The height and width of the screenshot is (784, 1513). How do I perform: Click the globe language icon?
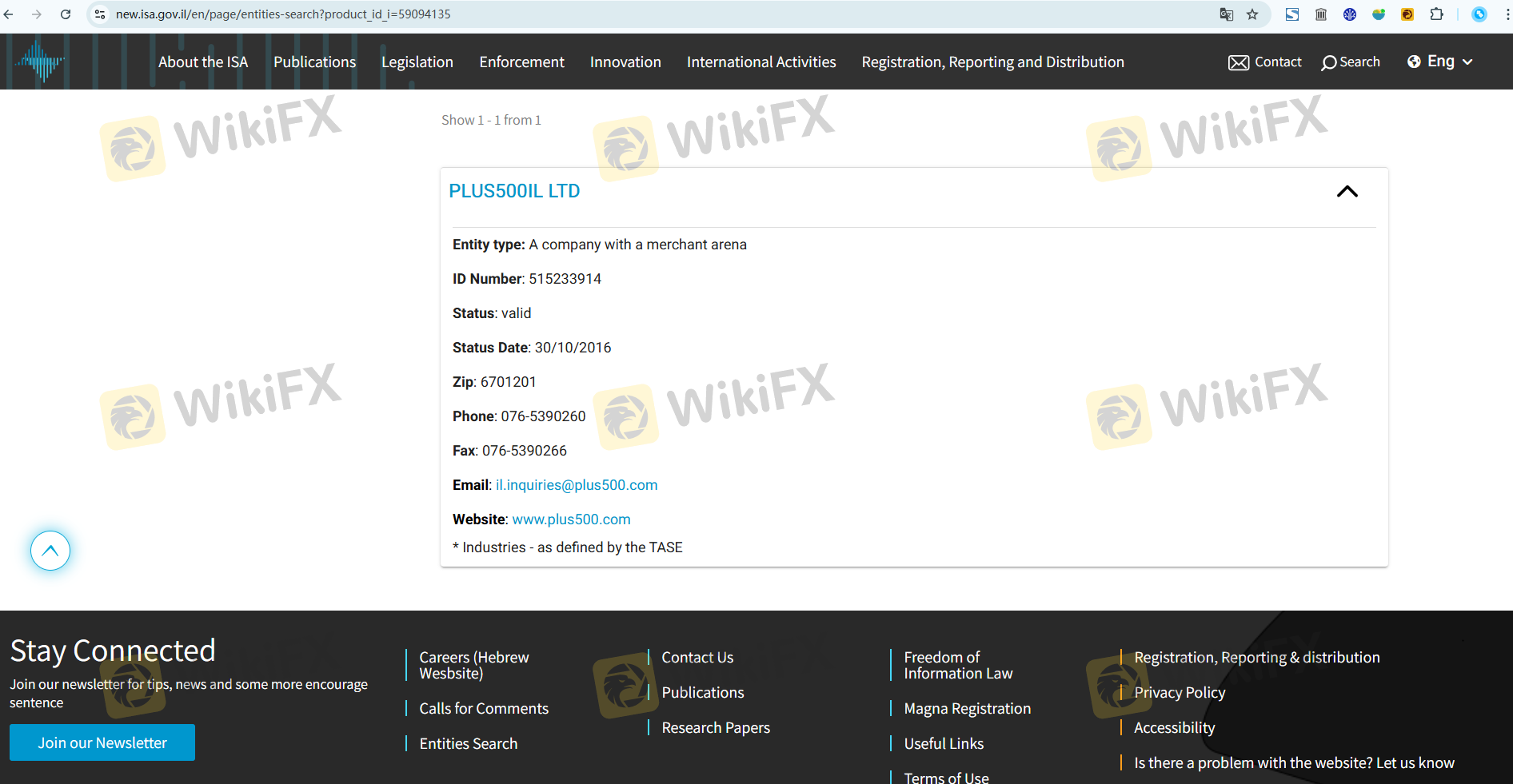[1414, 62]
